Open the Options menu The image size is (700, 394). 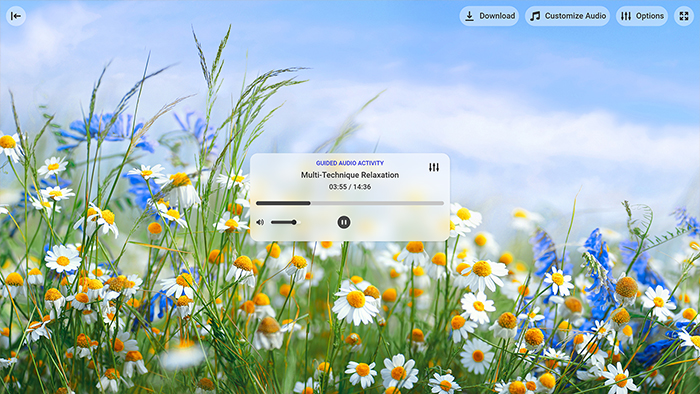(x=642, y=16)
